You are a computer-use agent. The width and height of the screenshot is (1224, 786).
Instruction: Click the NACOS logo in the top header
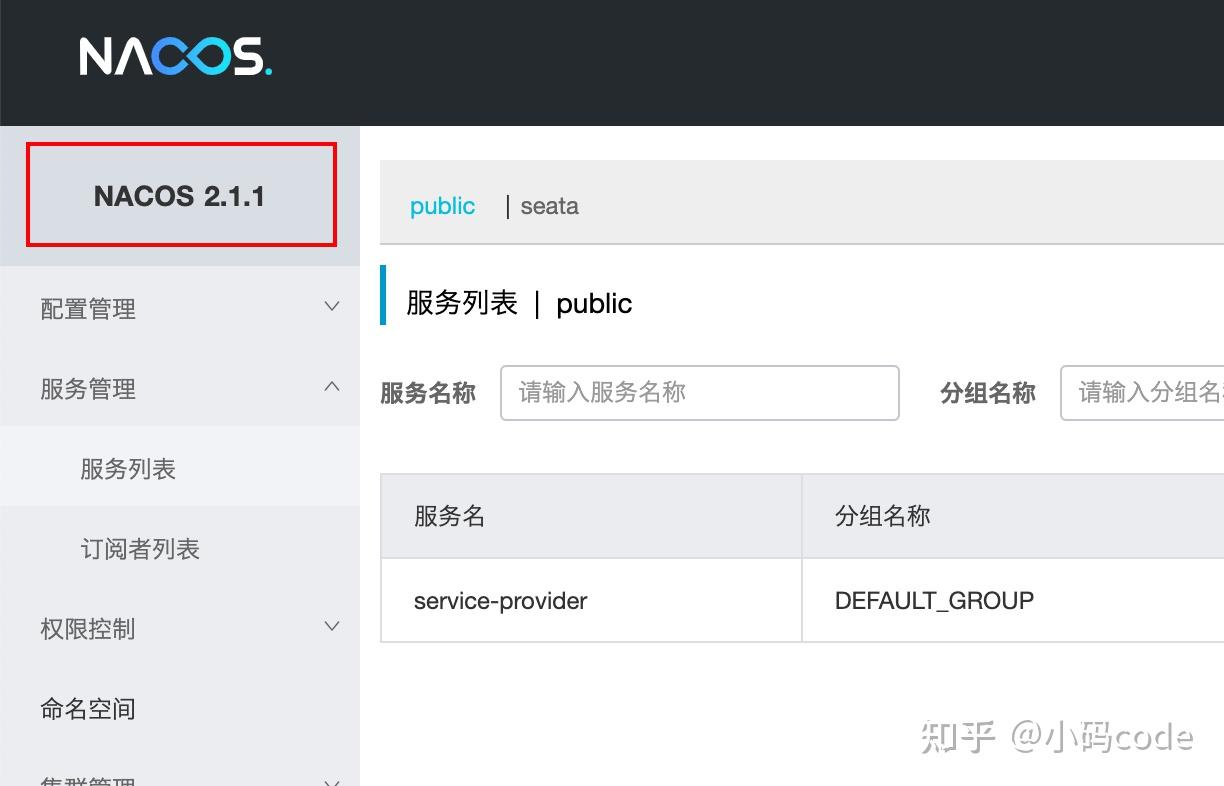click(175, 58)
